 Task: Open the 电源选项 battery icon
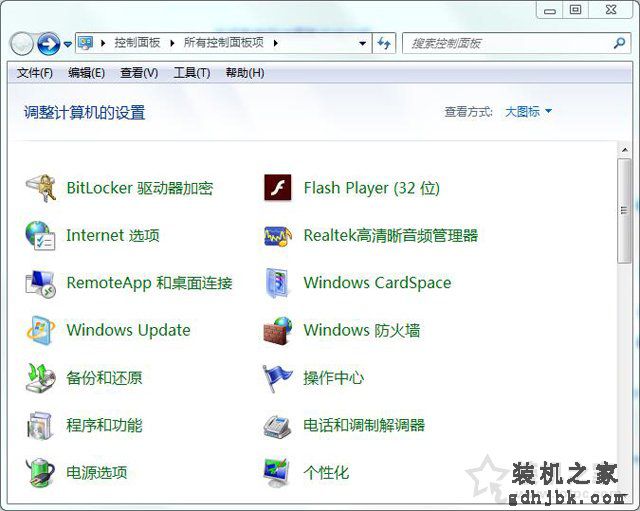[x=40, y=473]
